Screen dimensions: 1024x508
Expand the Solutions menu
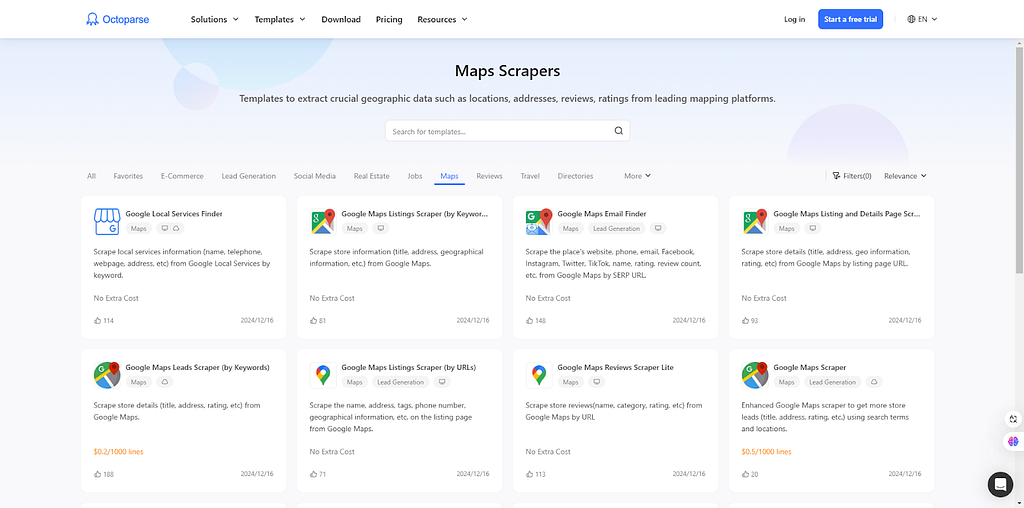coord(215,19)
